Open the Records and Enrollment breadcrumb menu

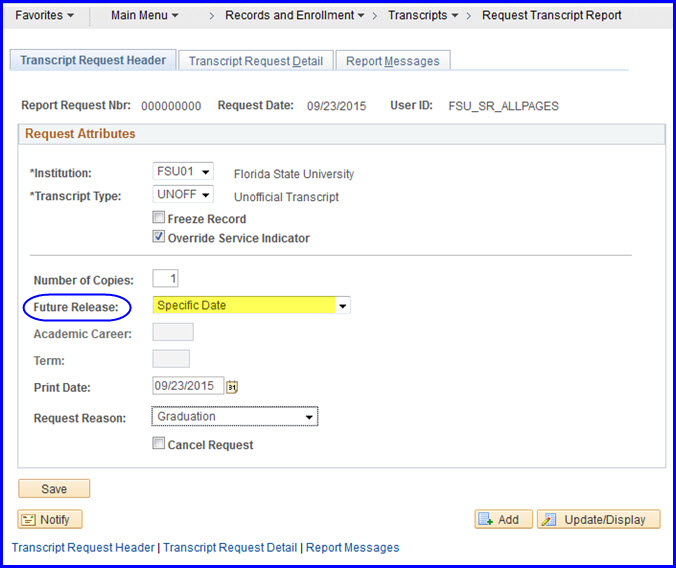coord(294,15)
